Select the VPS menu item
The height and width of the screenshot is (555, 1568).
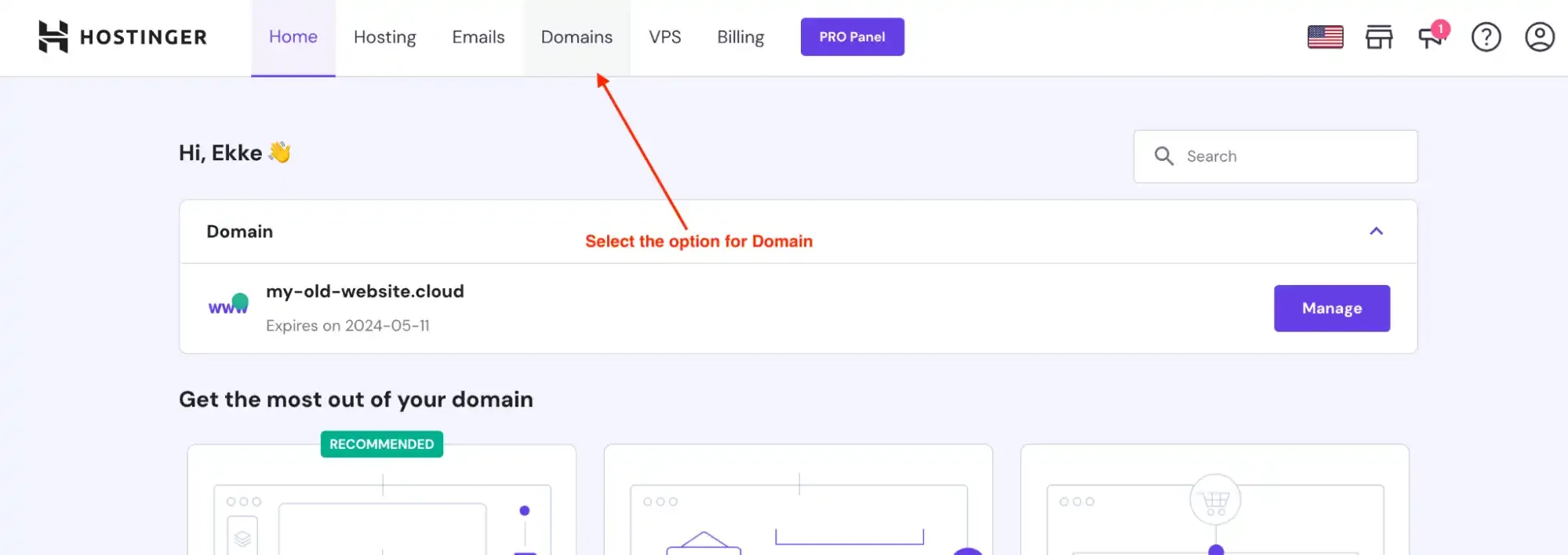[665, 36]
